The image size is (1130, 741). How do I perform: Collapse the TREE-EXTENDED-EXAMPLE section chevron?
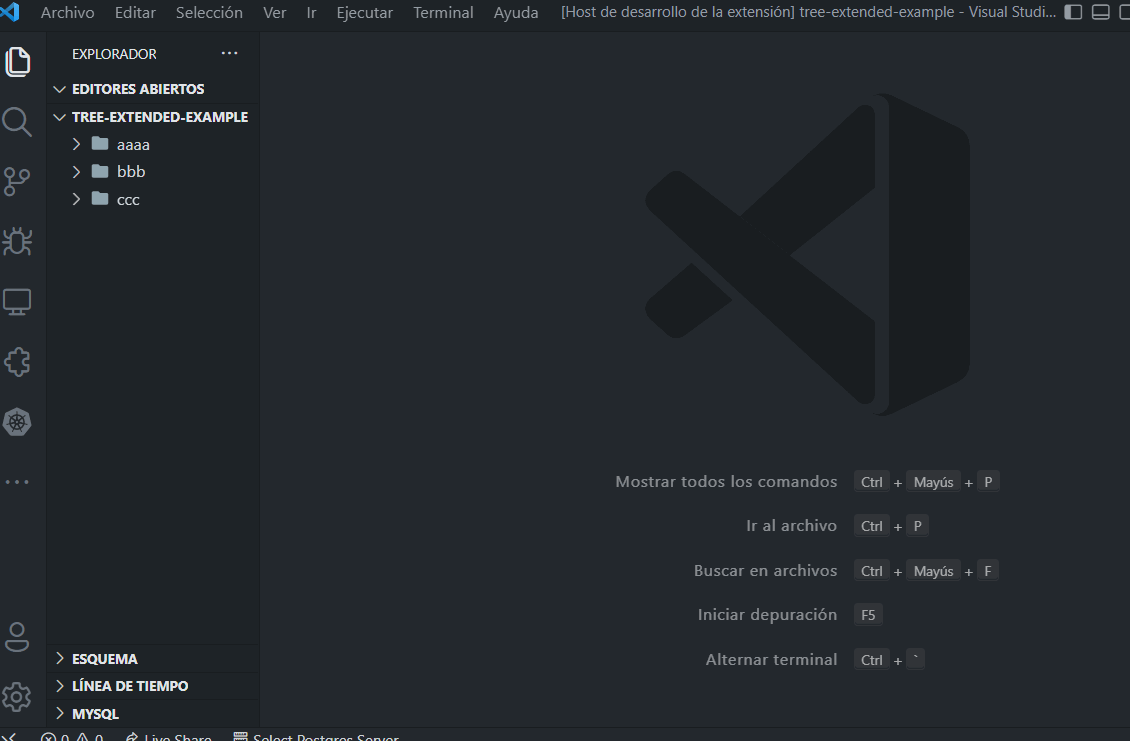(x=60, y=117)
